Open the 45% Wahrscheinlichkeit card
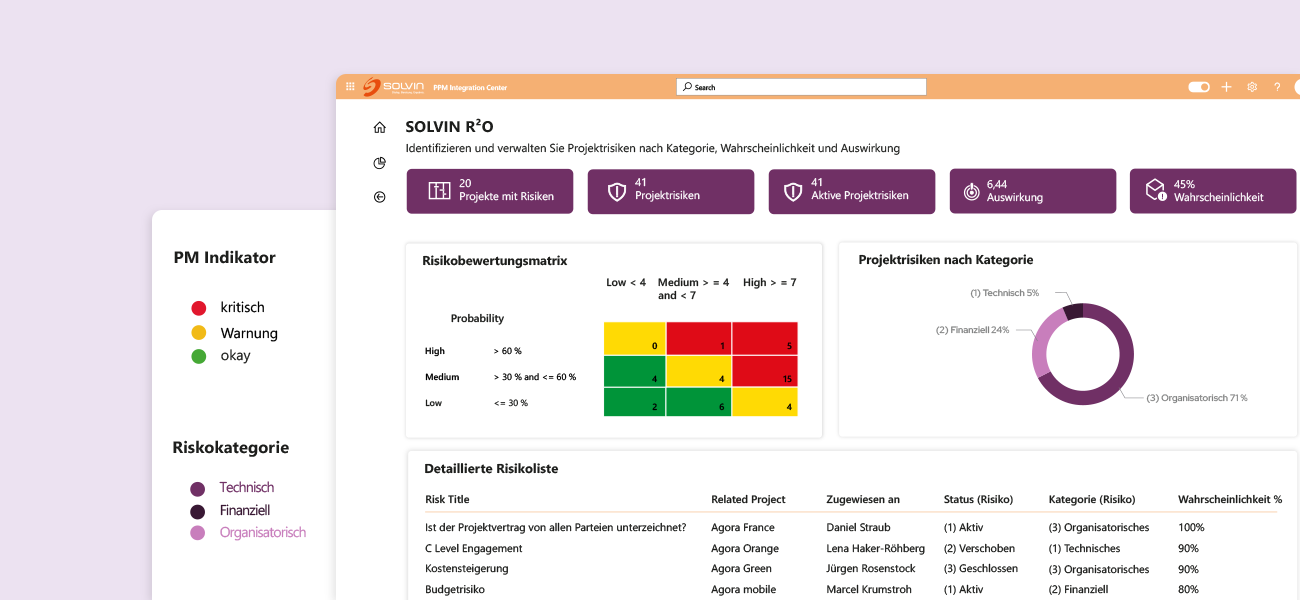This screenshot has width=1300, height=600. (x=1213, y=191)
